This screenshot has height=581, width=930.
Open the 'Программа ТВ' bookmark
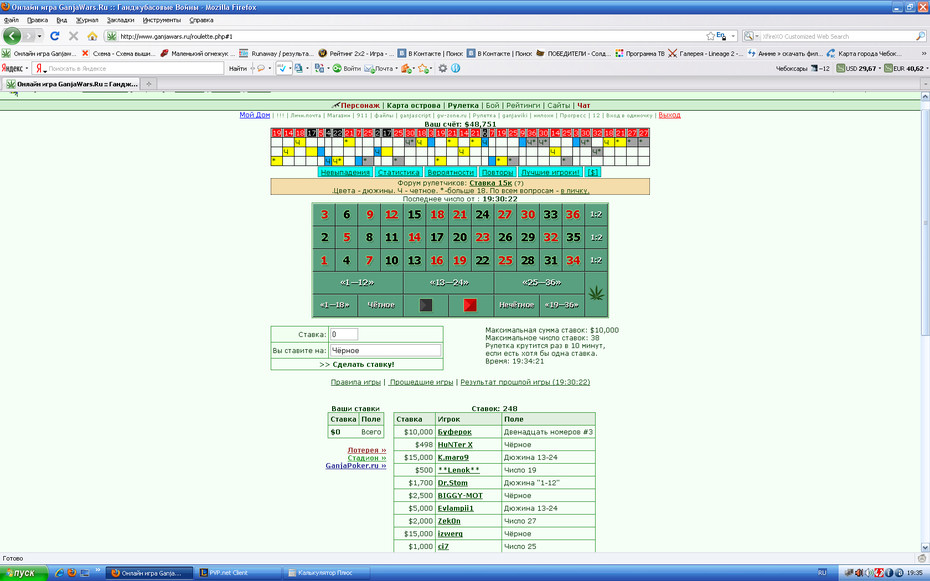(640, 53)
